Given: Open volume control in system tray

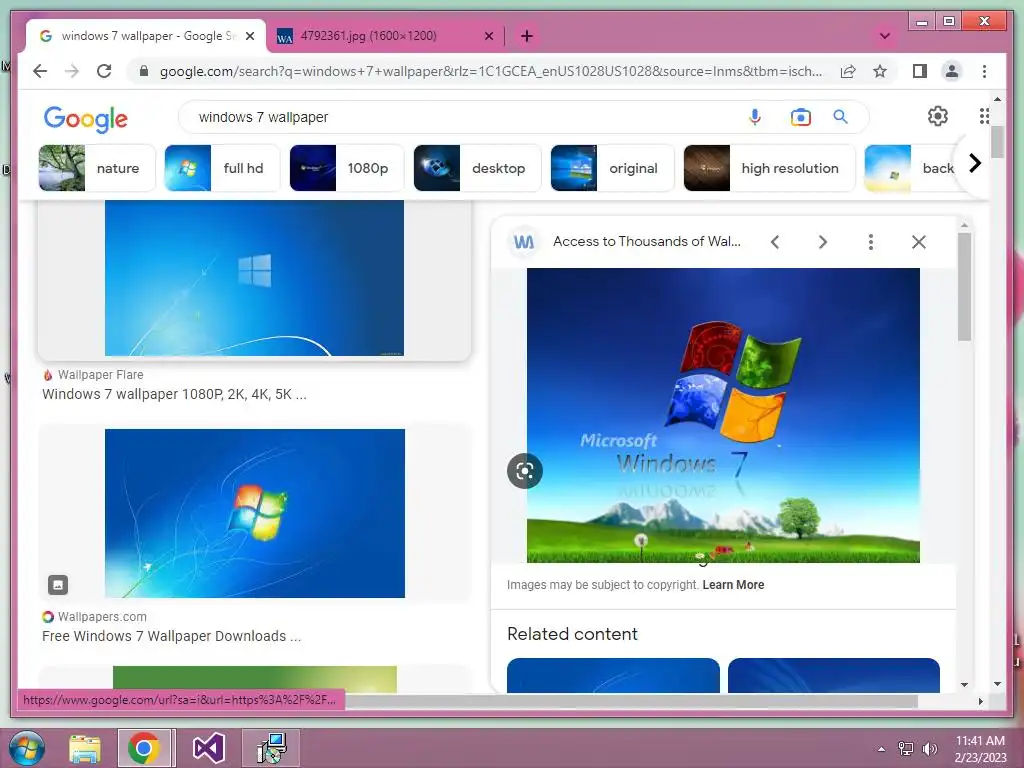Looking at the screenshot, I should click(x=929, y=749).
